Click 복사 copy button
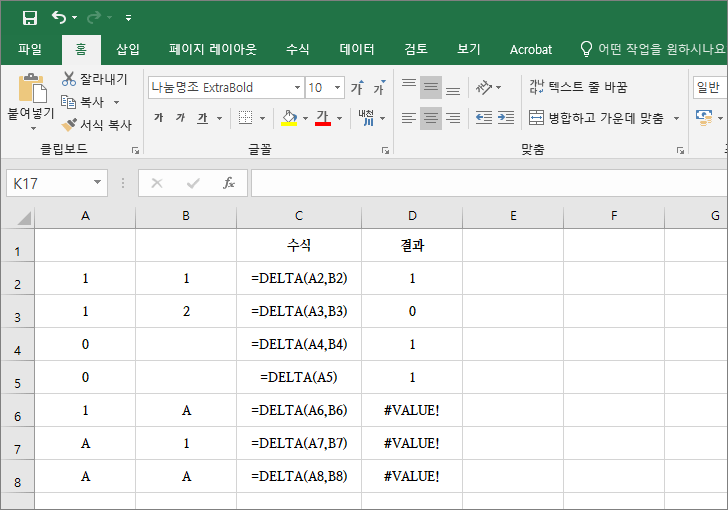 click(x=83, y=102)
